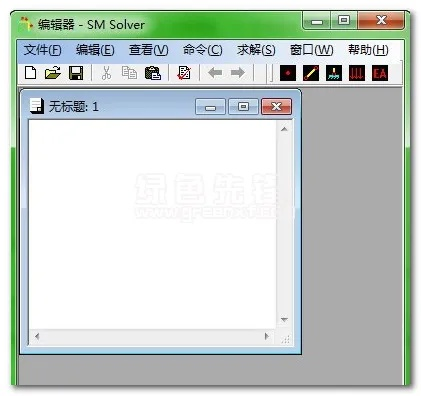Maximize the 无标题: 1 child window

point(243,107)
